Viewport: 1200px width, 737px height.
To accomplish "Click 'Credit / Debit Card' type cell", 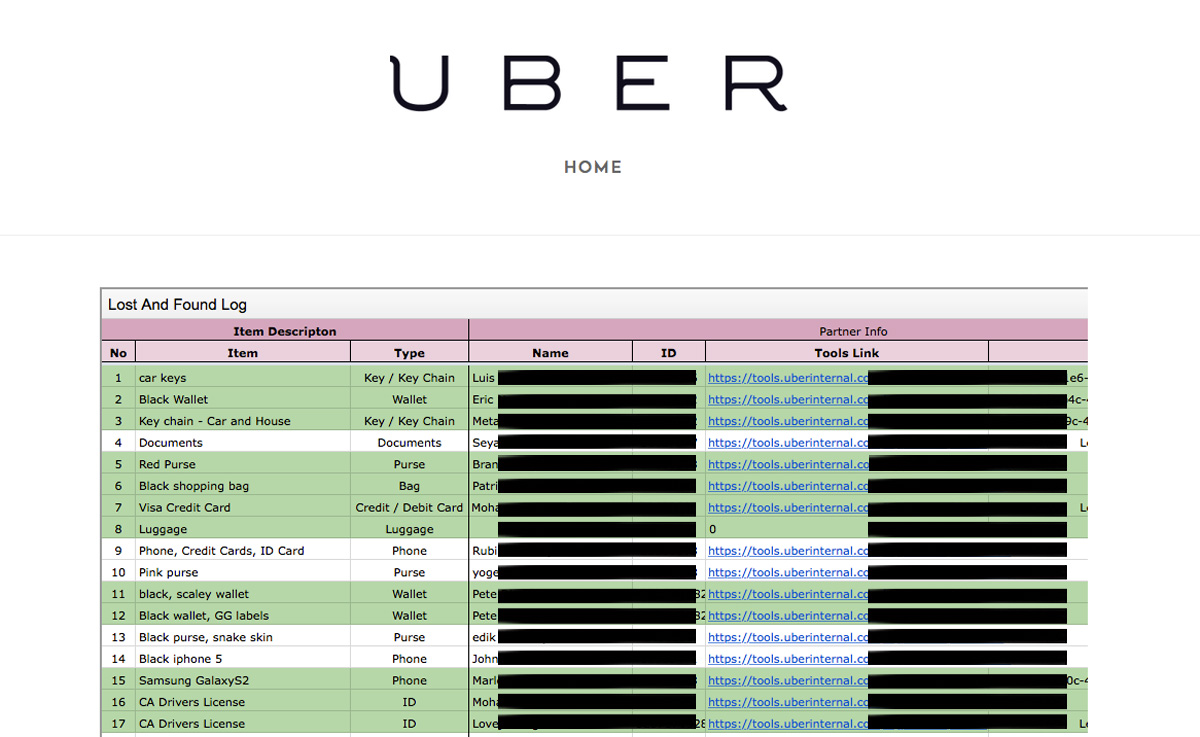I will pyautogui.click(x=409, y=508).
